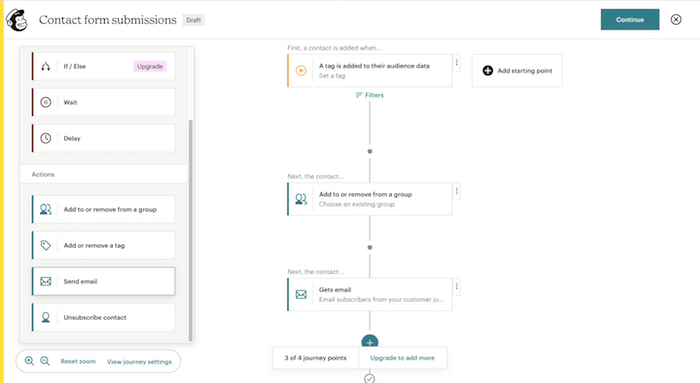The image size is (700, 383).
Task: Click Upgrade to add more link
Action: 402,358
